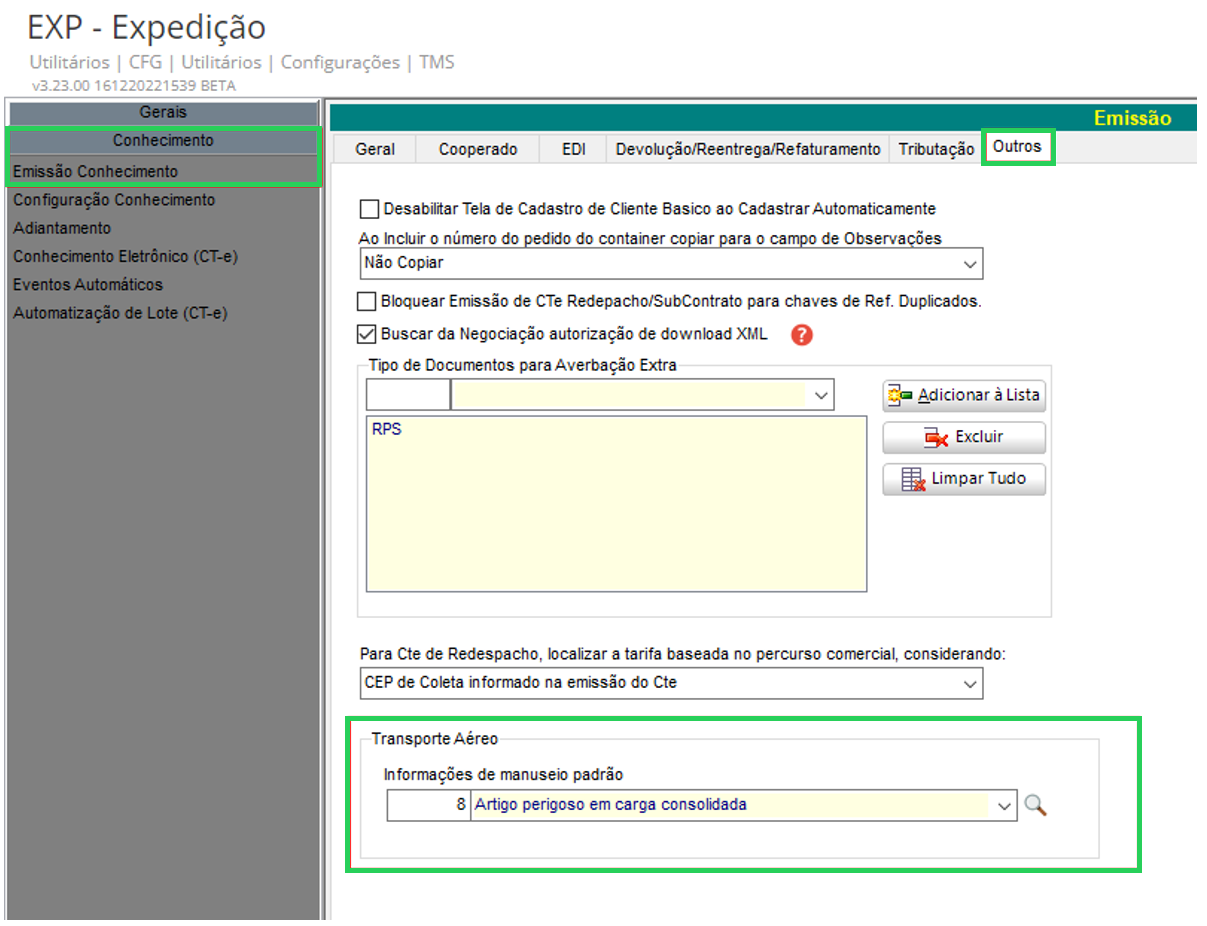This screenshot has height=926, width=1207.
Task: Click the manuseio code field showing 8
Action: click(x=428, y=805)
